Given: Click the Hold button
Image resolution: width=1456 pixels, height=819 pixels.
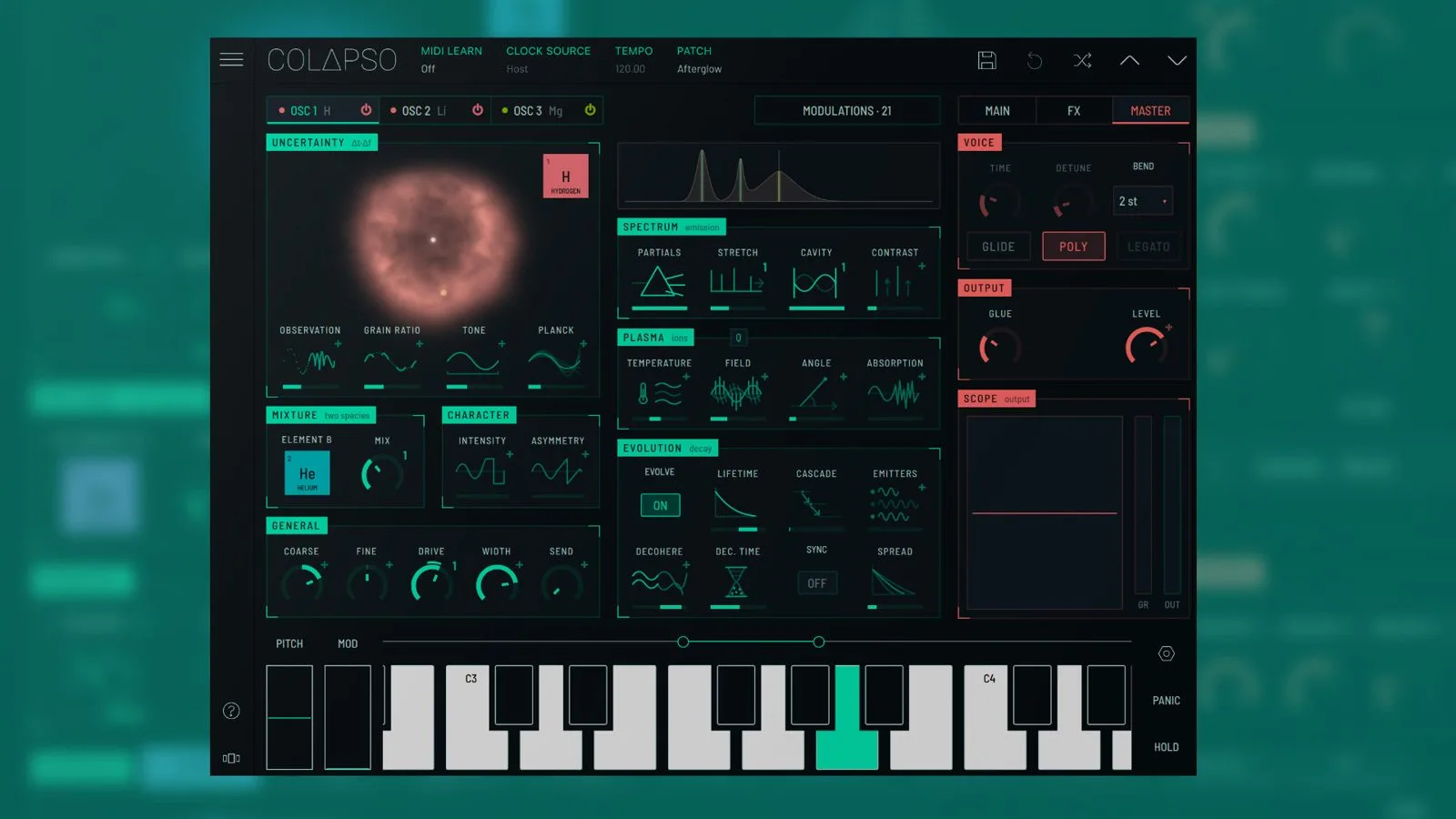Looking at the screenshot, I should (1166, 747).
